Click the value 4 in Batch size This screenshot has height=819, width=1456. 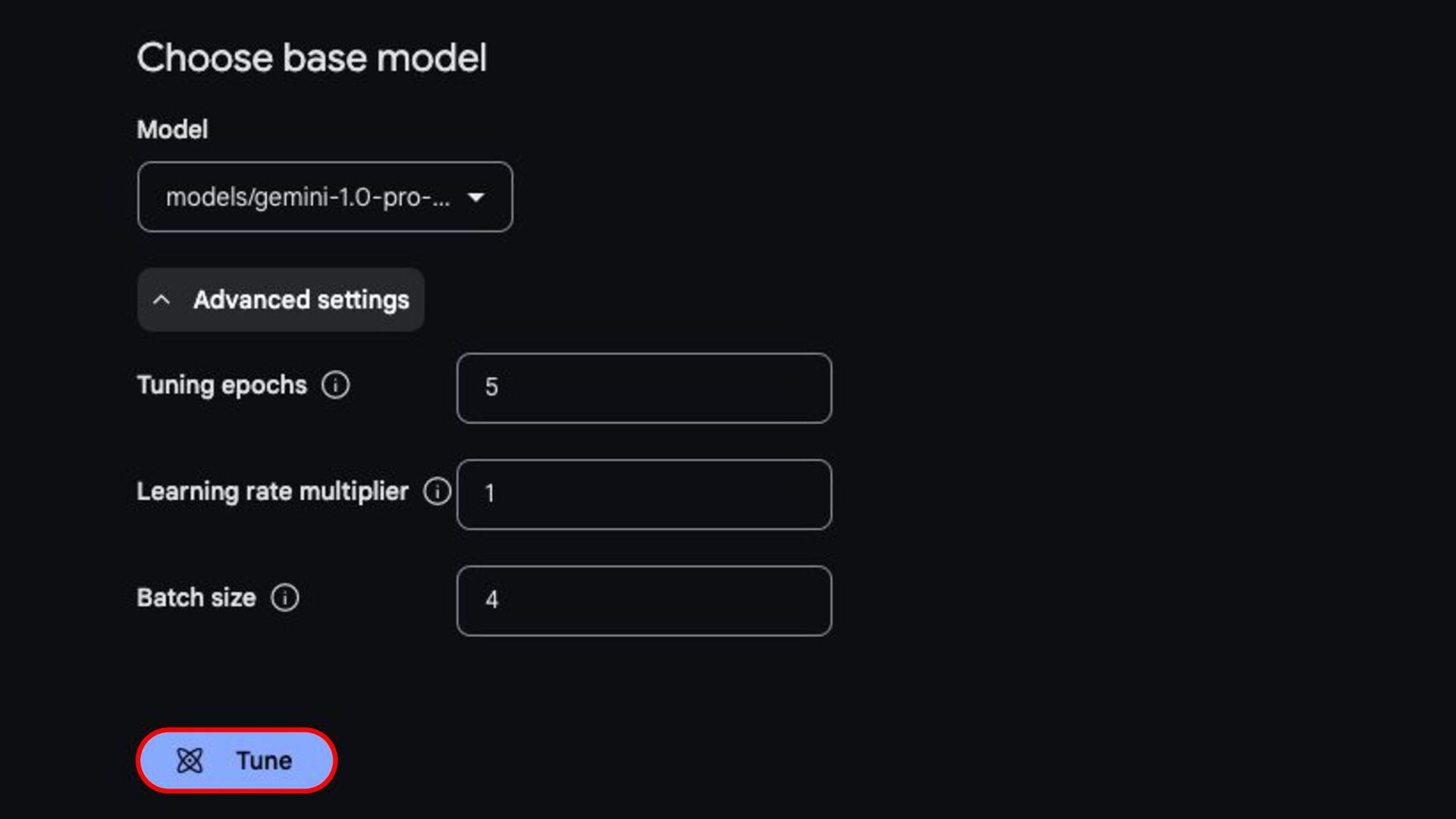point(491,600)
